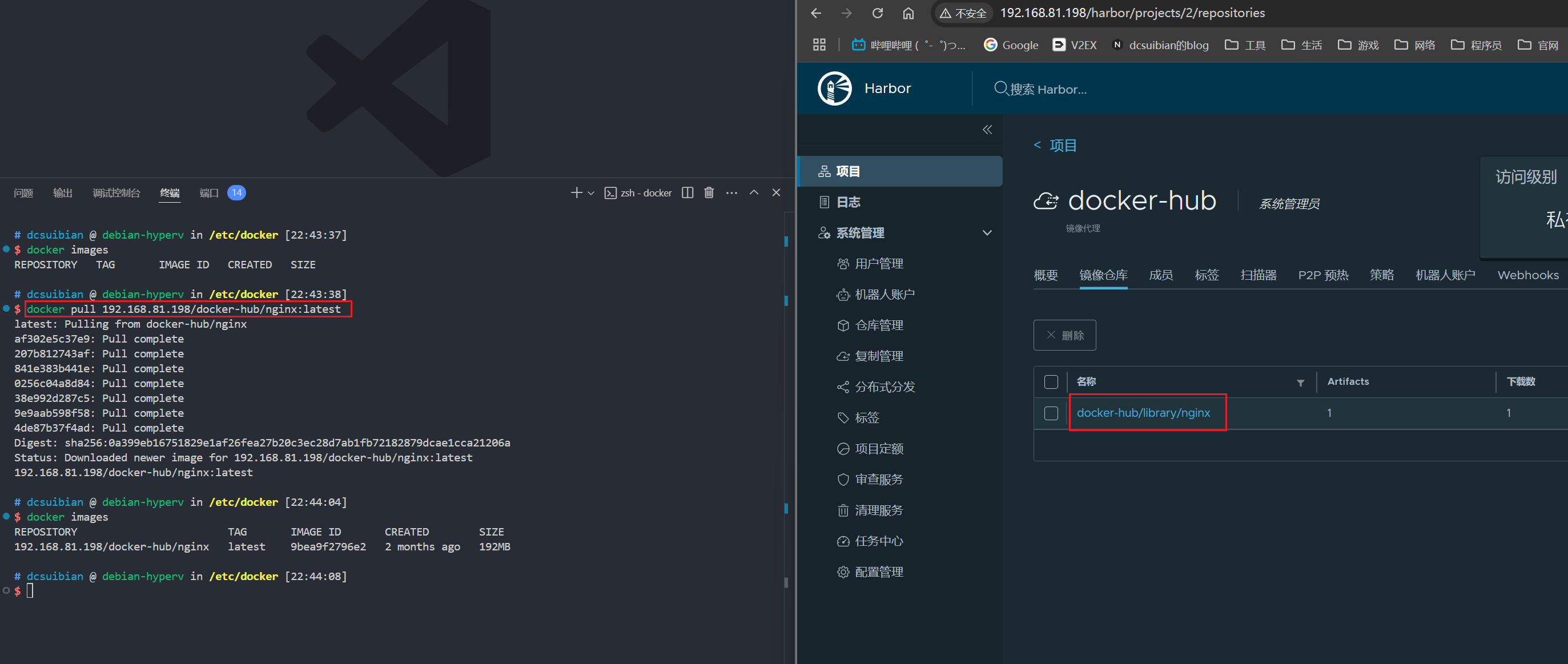Image resolution: width=1568 pixels, height=664 pixels.
Task: Maximize the VS Code panel size
Action: 754,192
